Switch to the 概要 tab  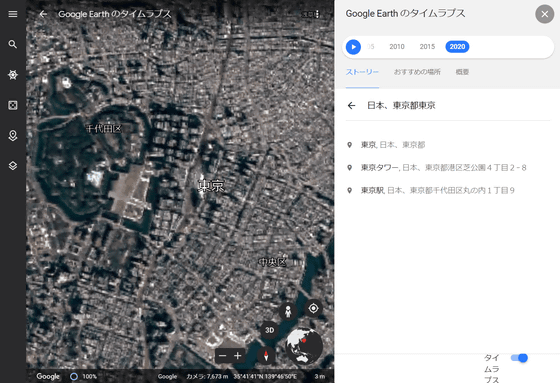point(462,72)
